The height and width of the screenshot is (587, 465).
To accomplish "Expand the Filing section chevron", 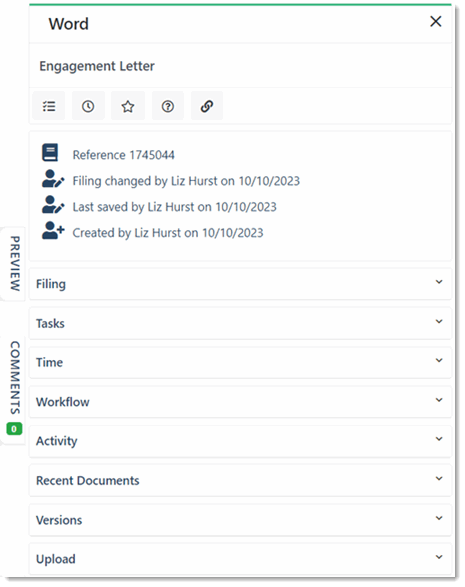I will pos(439,282).
